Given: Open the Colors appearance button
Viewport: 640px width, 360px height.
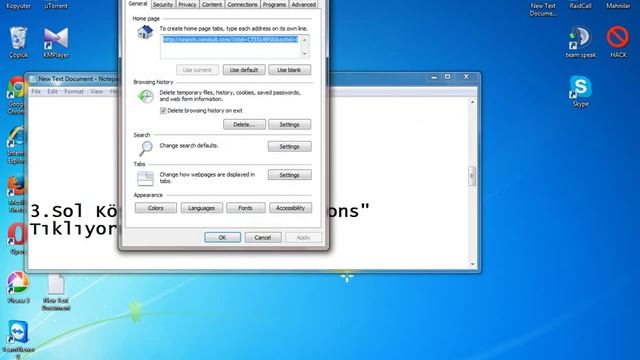Looking at the screenshot, I should [156, 208].
